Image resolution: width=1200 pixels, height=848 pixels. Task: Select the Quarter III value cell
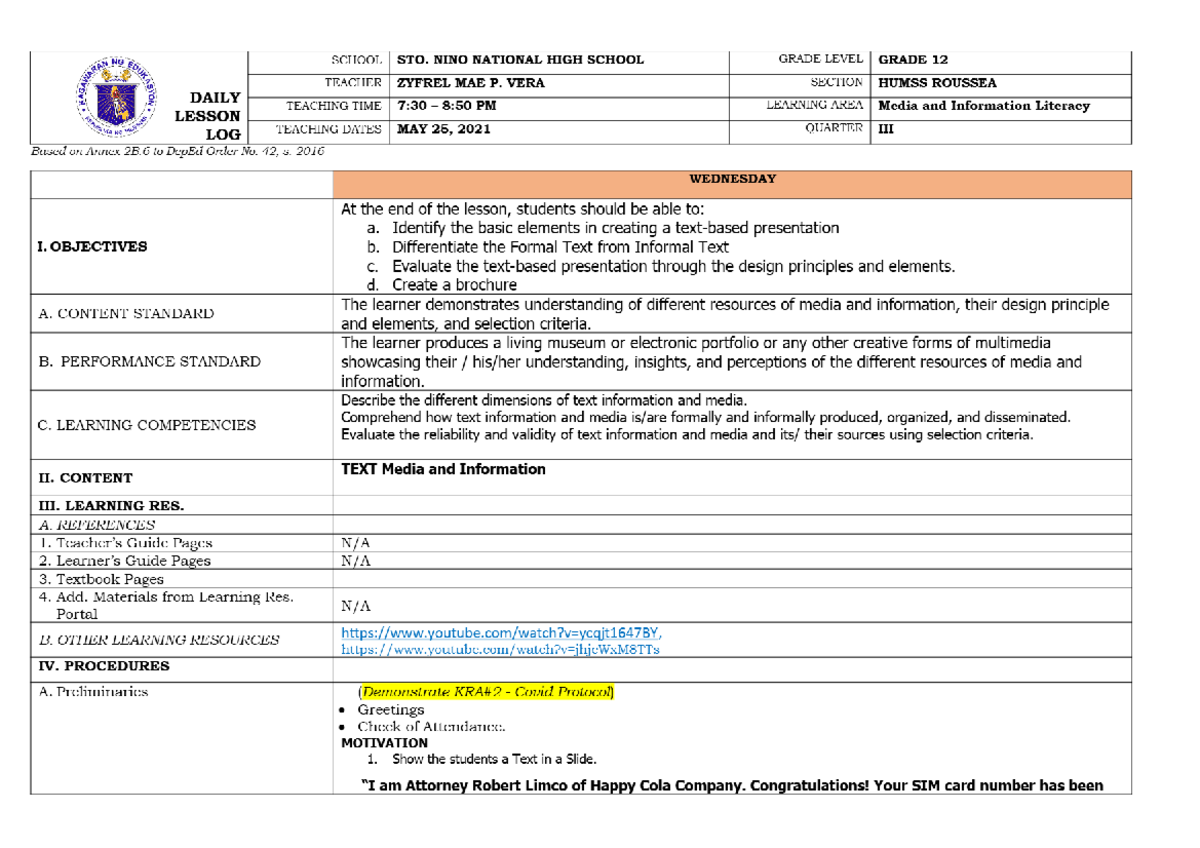tap(1001, 129)
